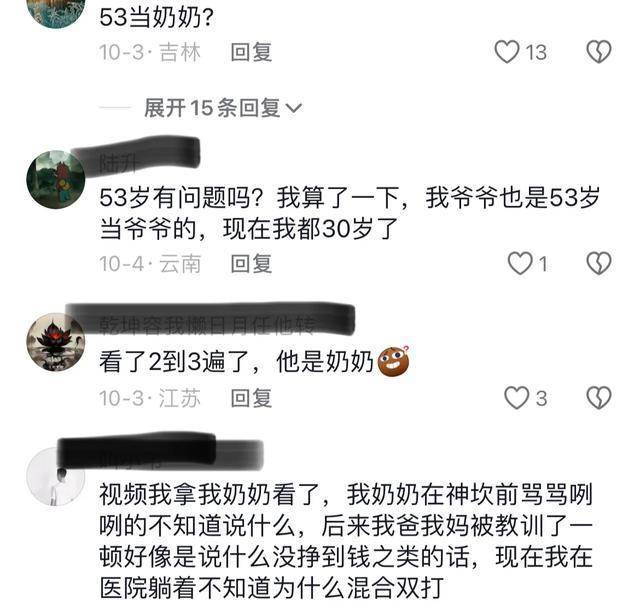
Task: Like the 云南 comment with 1 like
Action: pyautogui.click(x=520, y=263)
